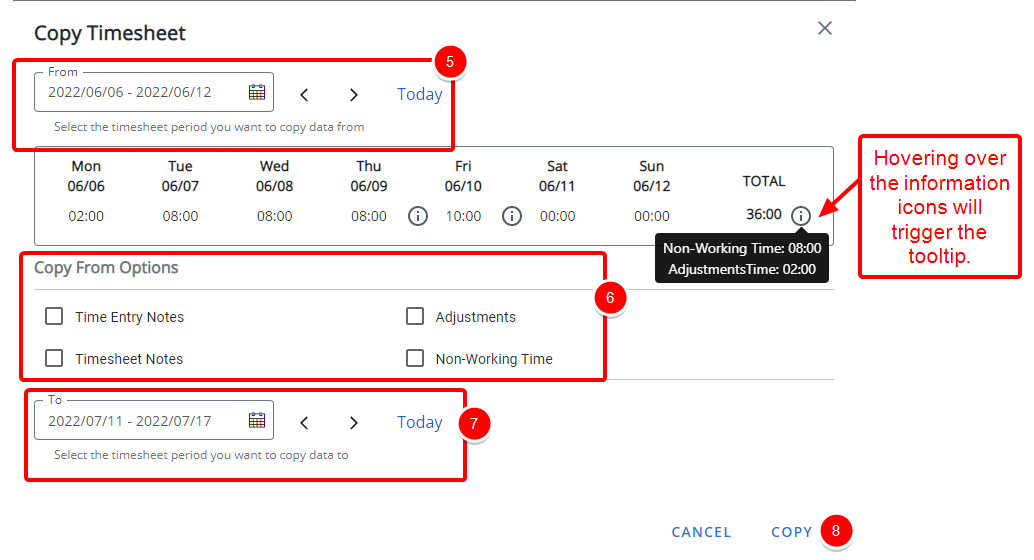Tick the Adjustments checkbox
Screen dimensions: 1034x560
pyautogui.click(x=415, y=317)
